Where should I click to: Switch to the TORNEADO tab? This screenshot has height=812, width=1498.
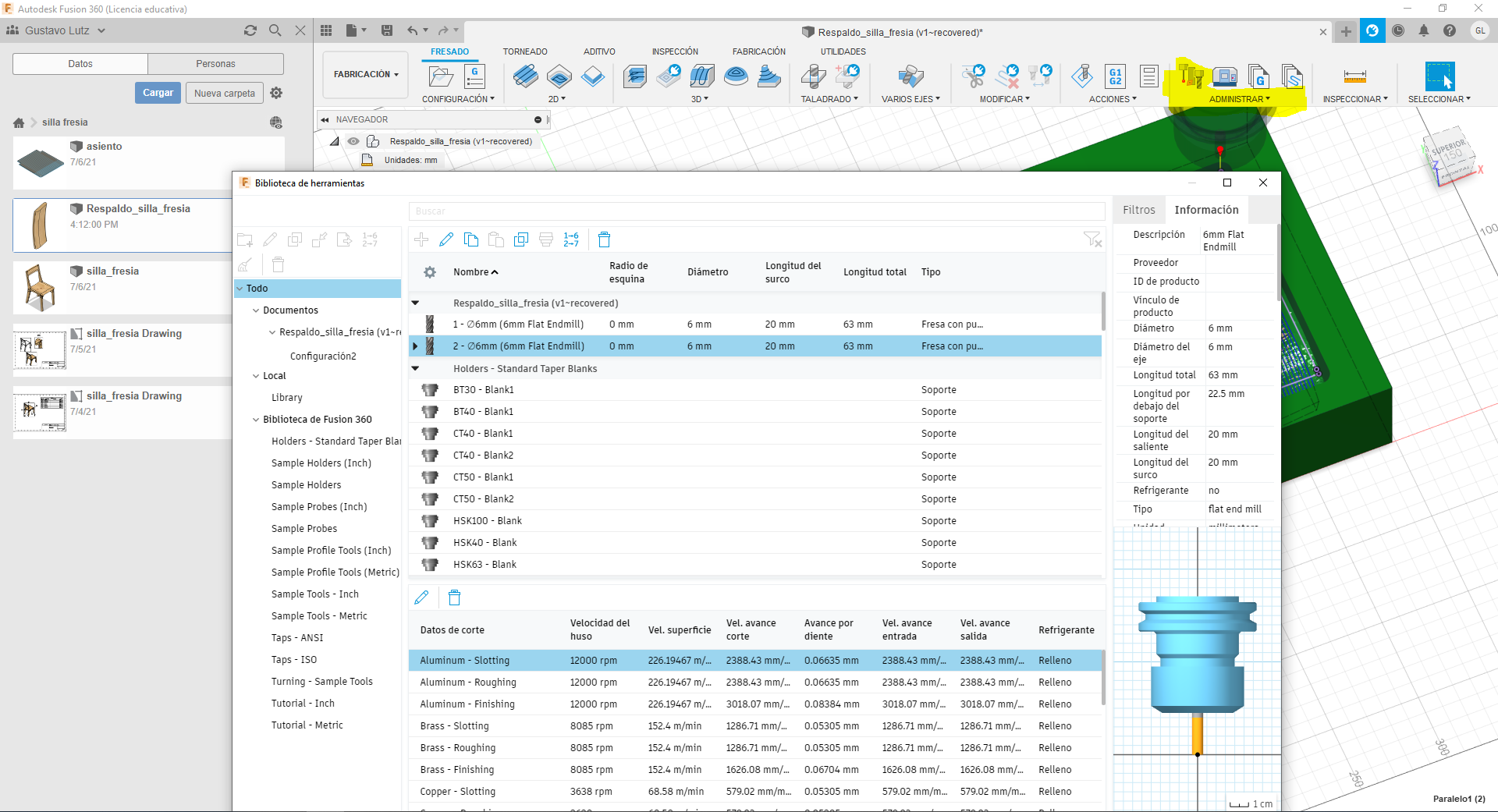[x=525, y=51]
